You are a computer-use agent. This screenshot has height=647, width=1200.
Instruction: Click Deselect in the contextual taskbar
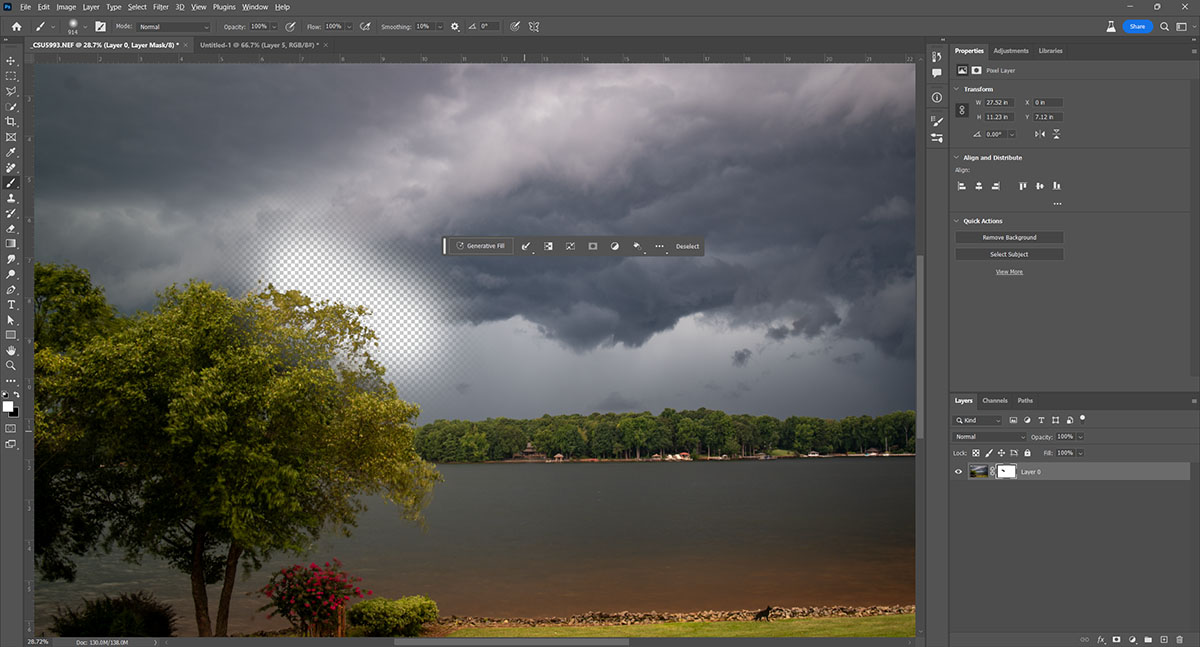point(687,246)
